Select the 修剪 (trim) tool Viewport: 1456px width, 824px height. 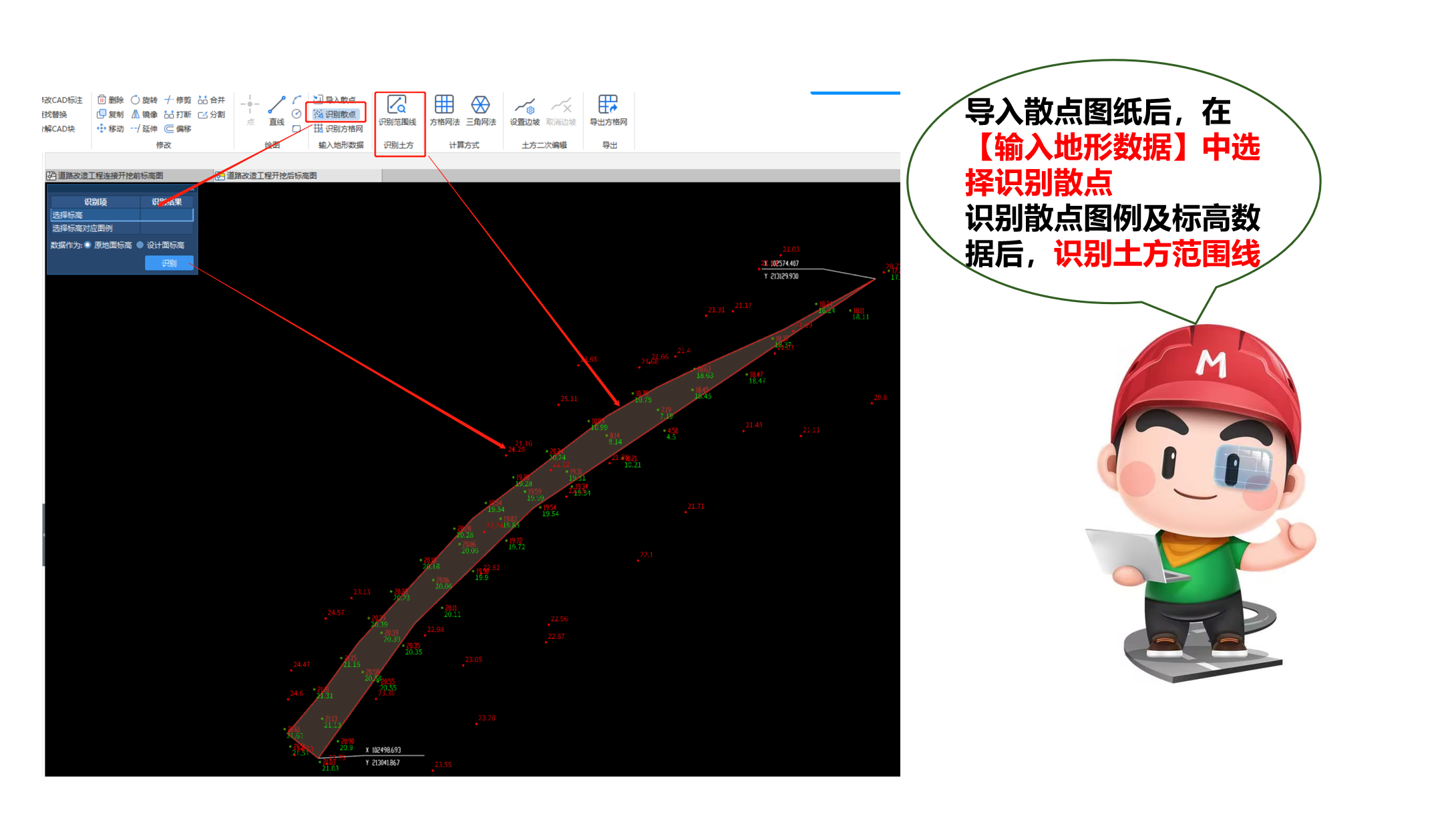point(178,100)
